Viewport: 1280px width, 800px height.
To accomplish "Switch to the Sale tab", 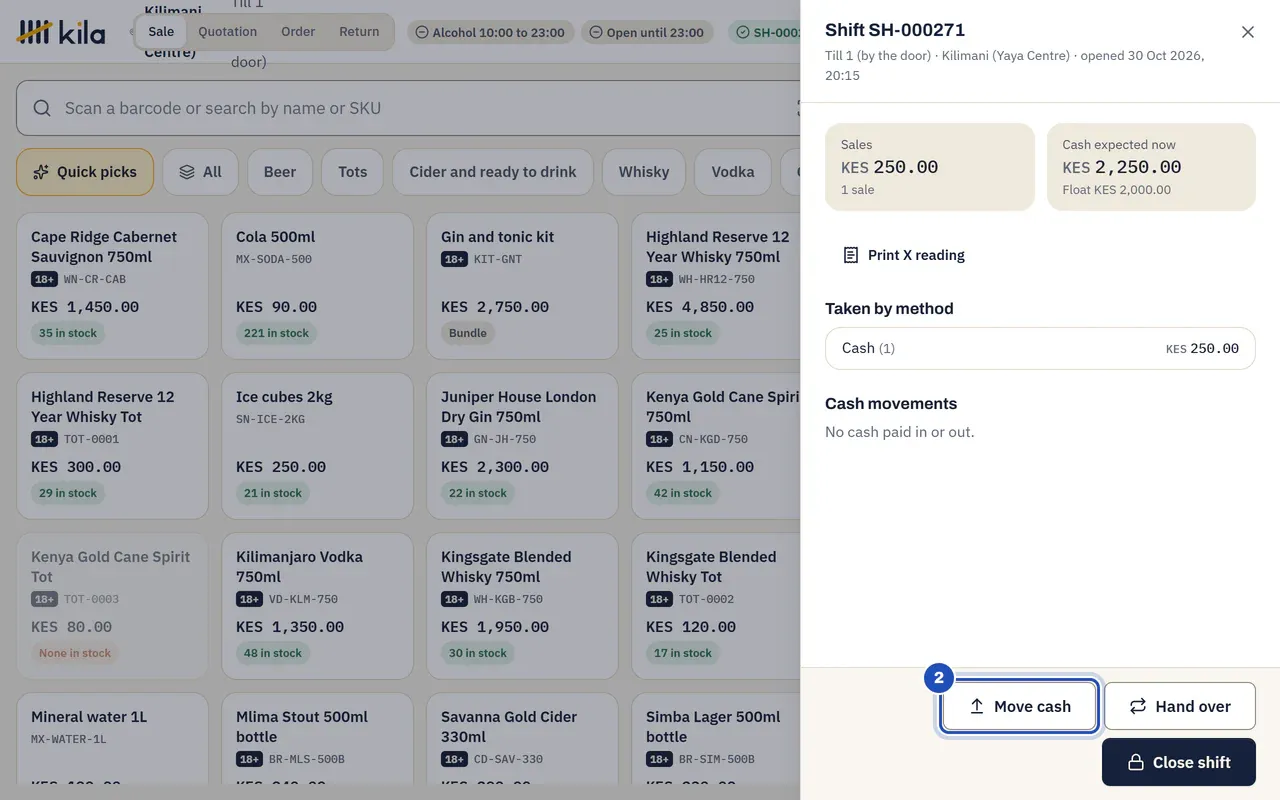I will pyautogui.click(x=161, y=31).
